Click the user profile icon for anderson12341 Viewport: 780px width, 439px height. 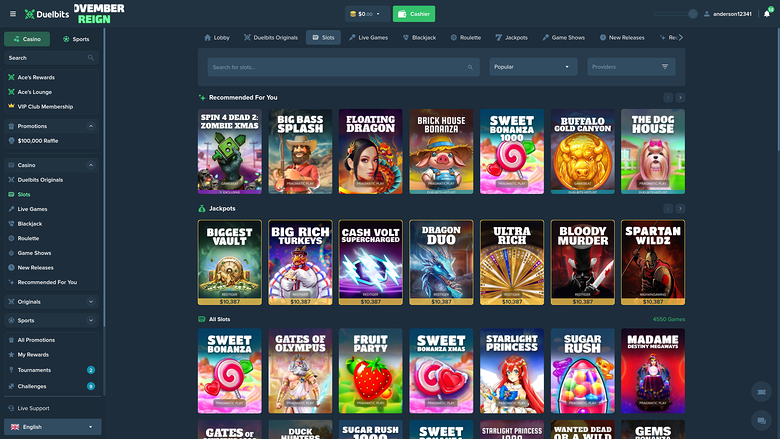click(x=706, y=14)
